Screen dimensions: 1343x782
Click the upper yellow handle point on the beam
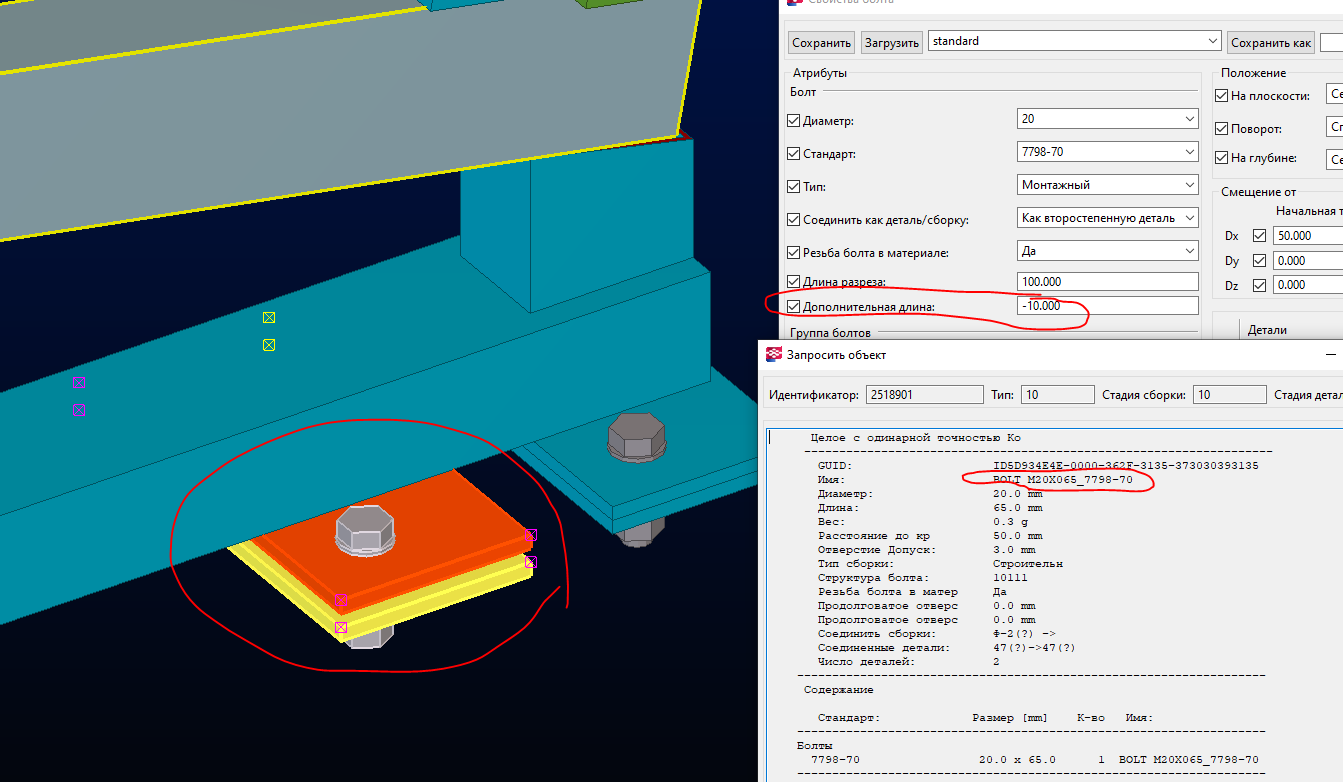(x=269, y=318)
